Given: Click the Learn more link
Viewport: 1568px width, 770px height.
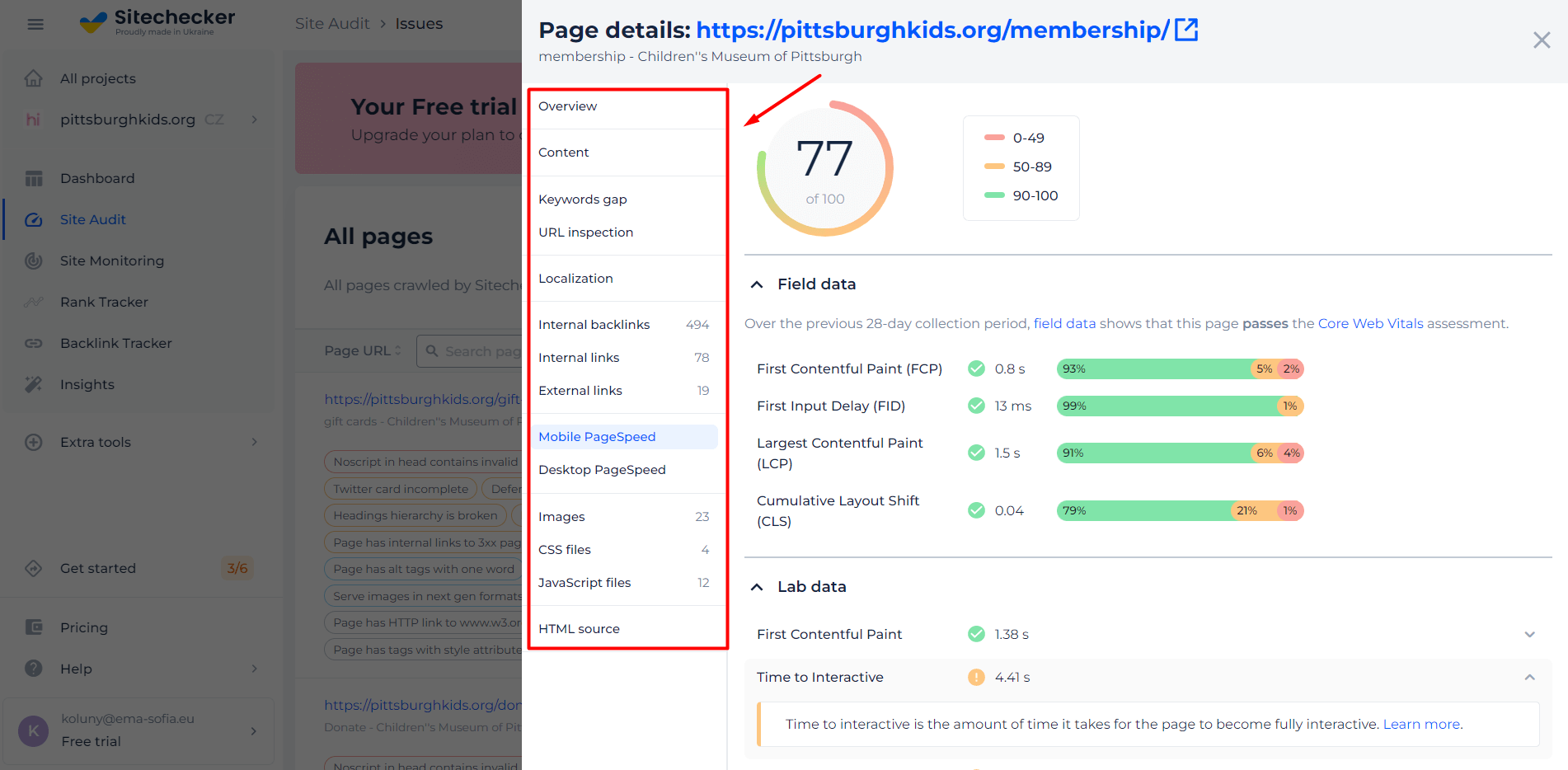Looking at the screenshot, I should [1421, 724].
